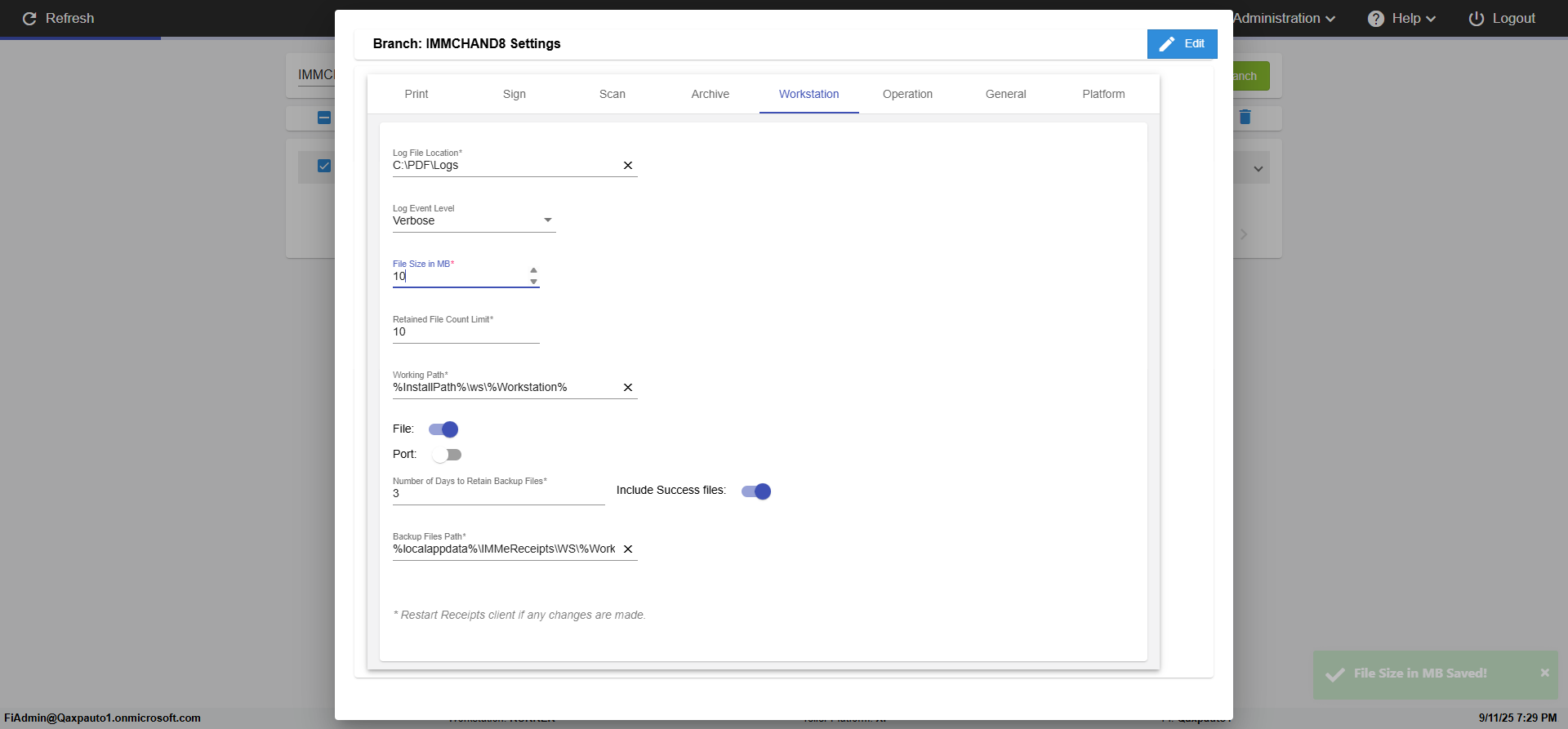Clear the Backup Files Path field

pyautogui.click(x=628, y=549)
